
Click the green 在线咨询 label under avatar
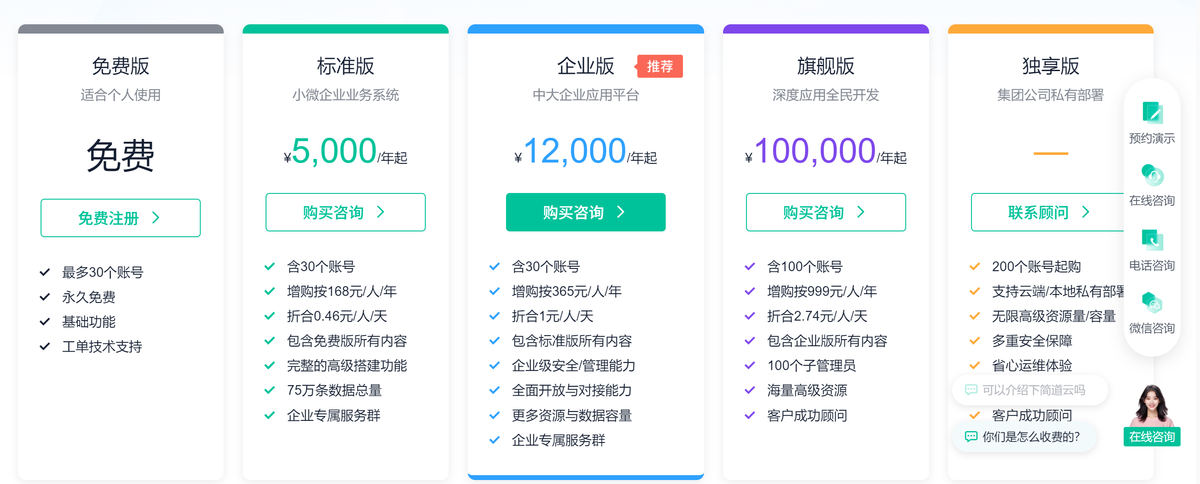[x=1152, y=437]
